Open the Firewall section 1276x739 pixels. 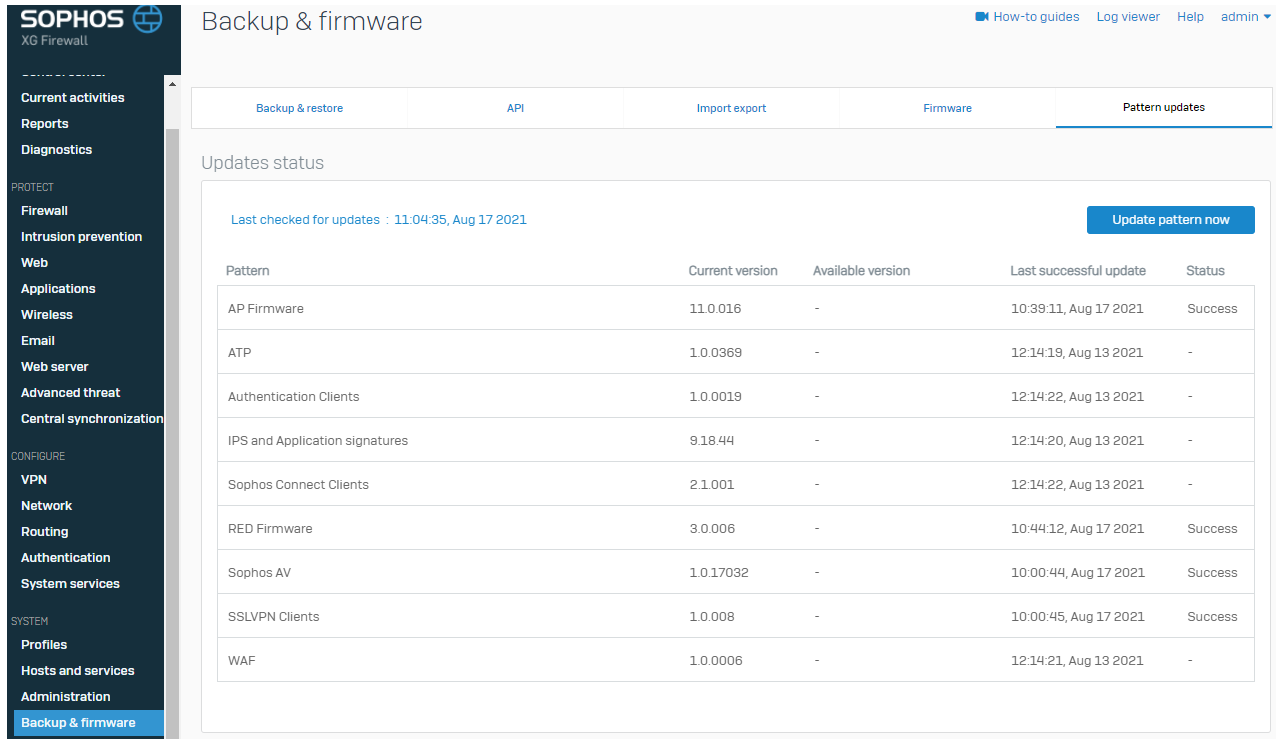pos(44,211)
